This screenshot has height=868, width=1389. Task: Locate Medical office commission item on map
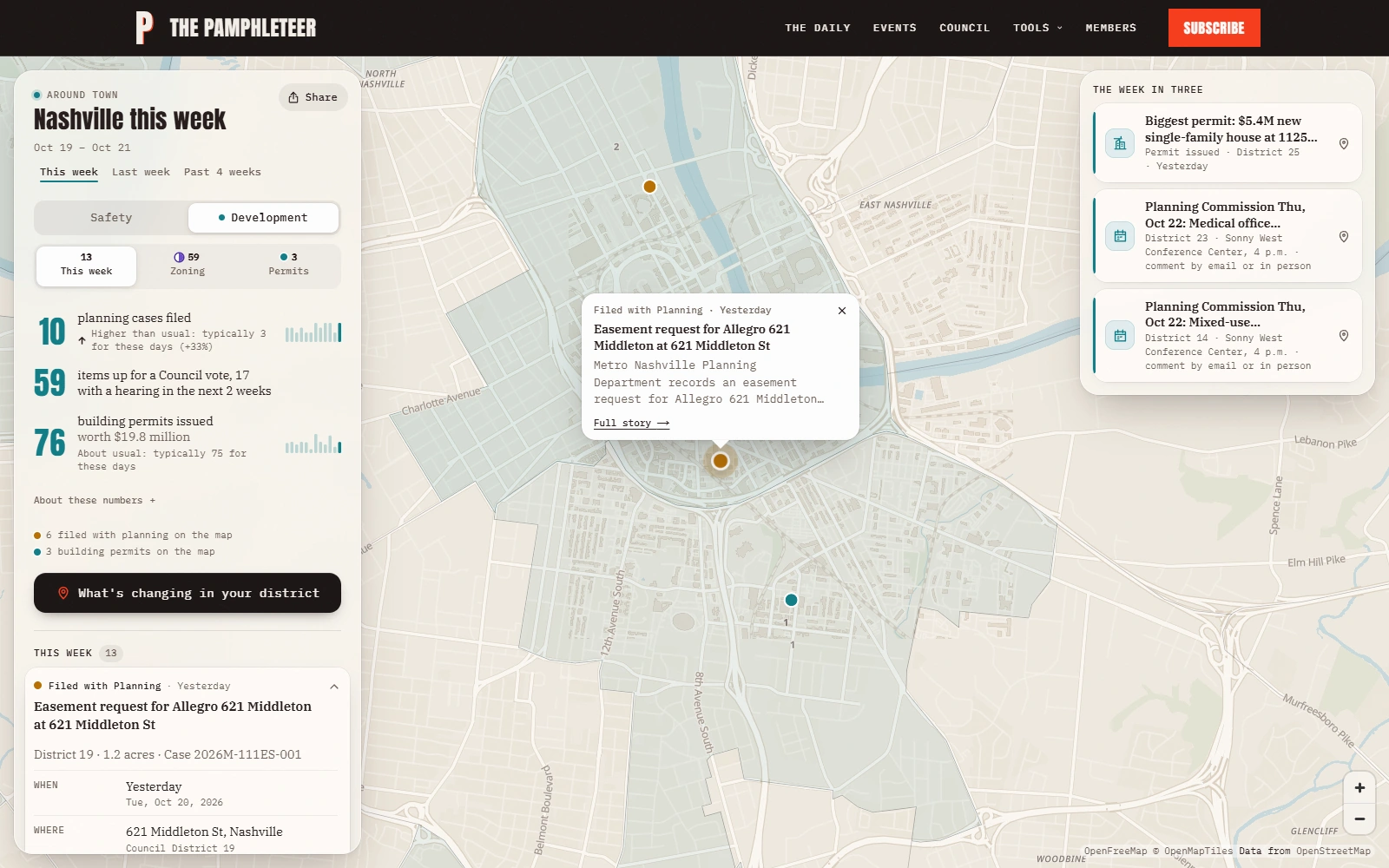pos(1343,236)
